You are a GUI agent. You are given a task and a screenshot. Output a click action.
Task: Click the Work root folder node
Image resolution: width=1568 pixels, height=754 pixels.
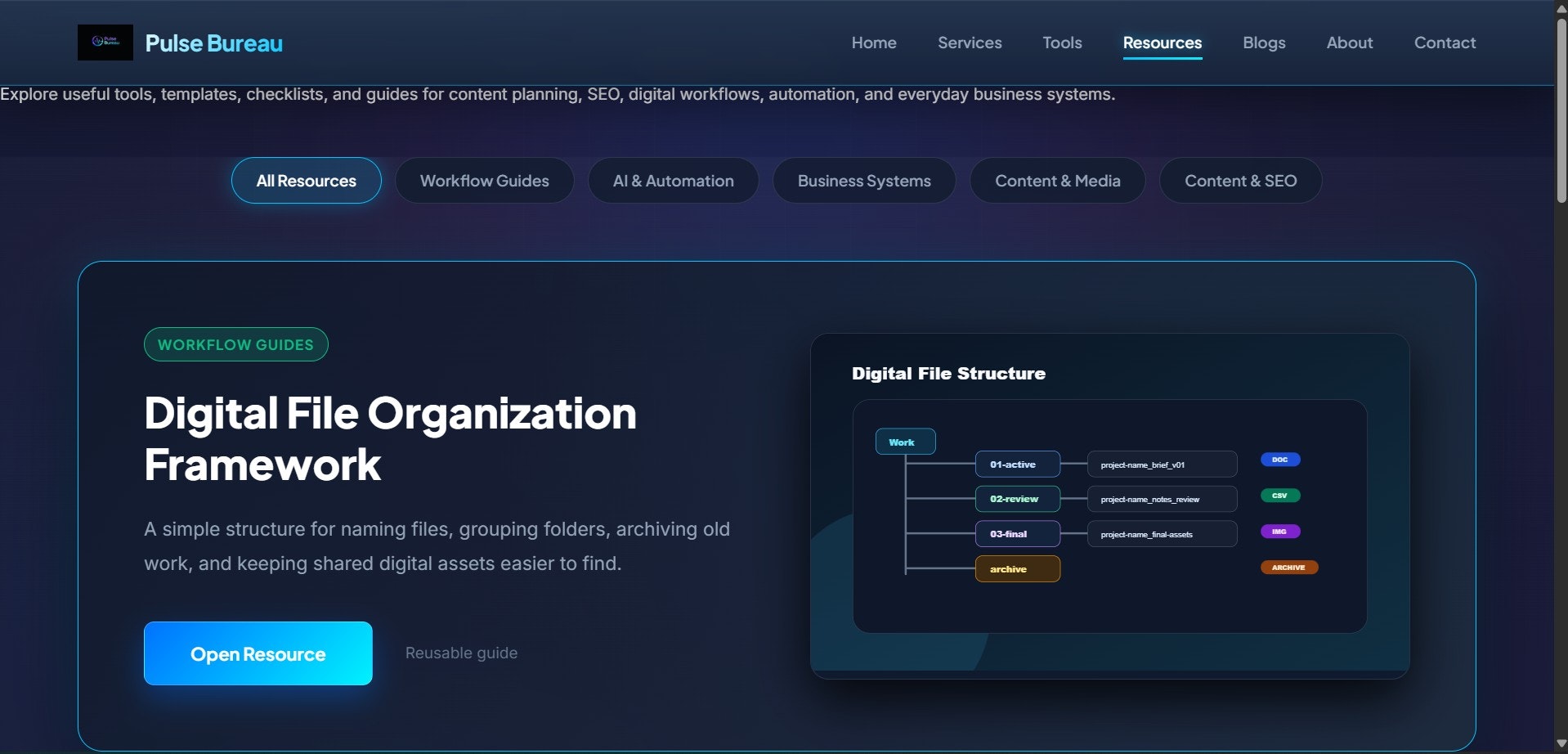tap(905, 442)
